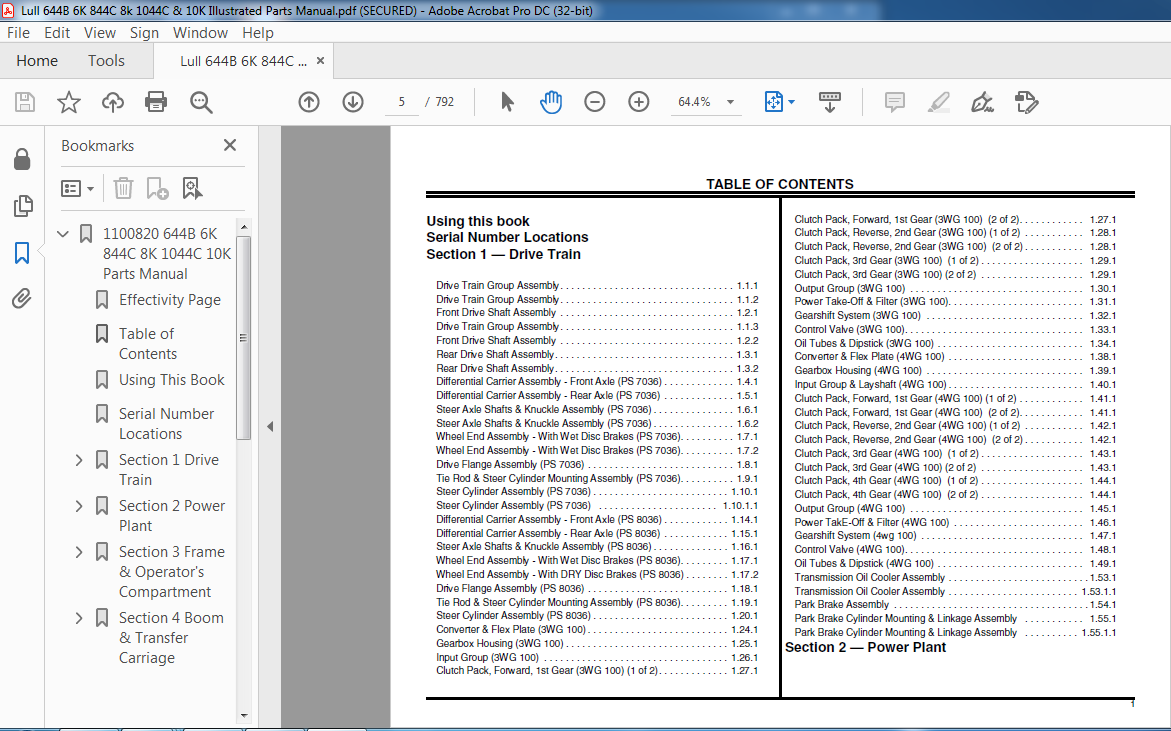Click the find current bookmark icon
Viewport: 1171px width, 731px height.
(192, 188)
